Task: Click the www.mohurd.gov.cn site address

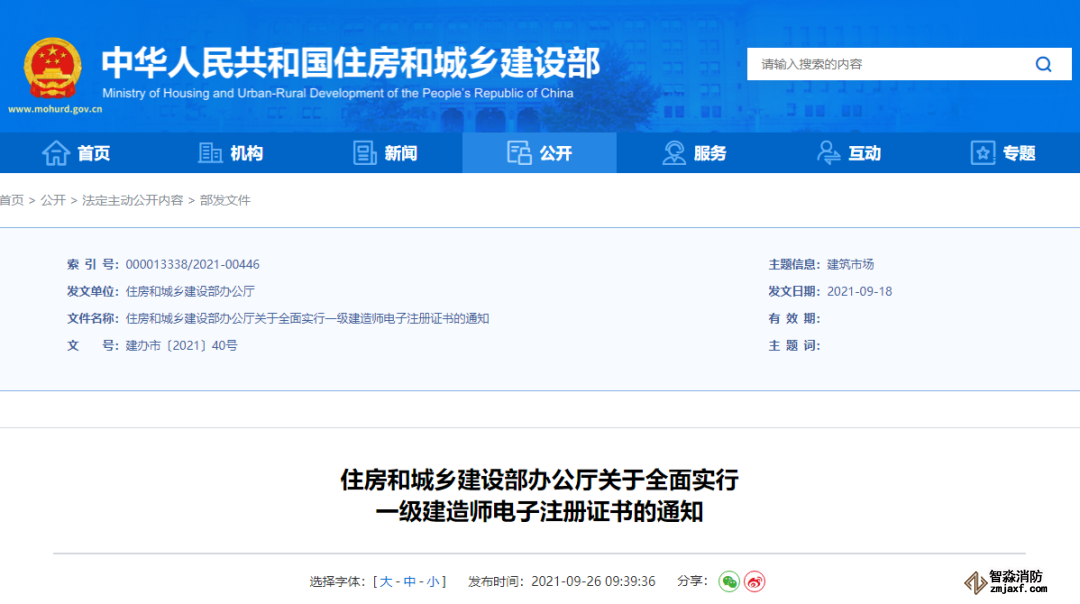Action: click(55, 108)
